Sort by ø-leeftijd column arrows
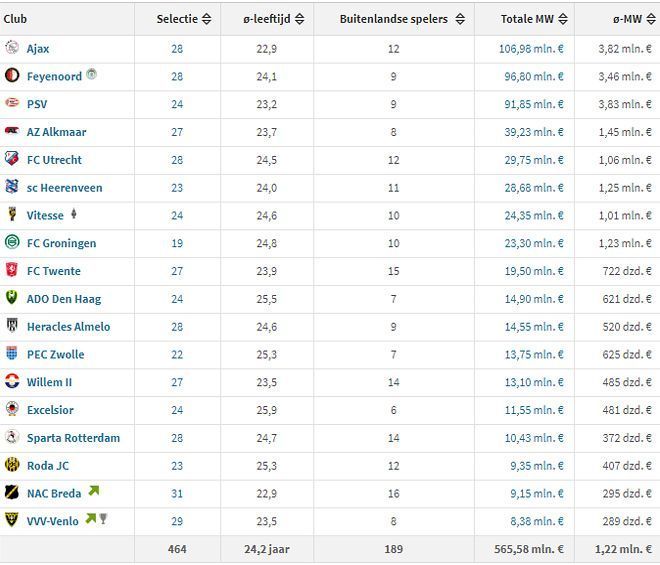Viewport: 660px width, 565px height. pyautogui.click(x=300, y=19)
